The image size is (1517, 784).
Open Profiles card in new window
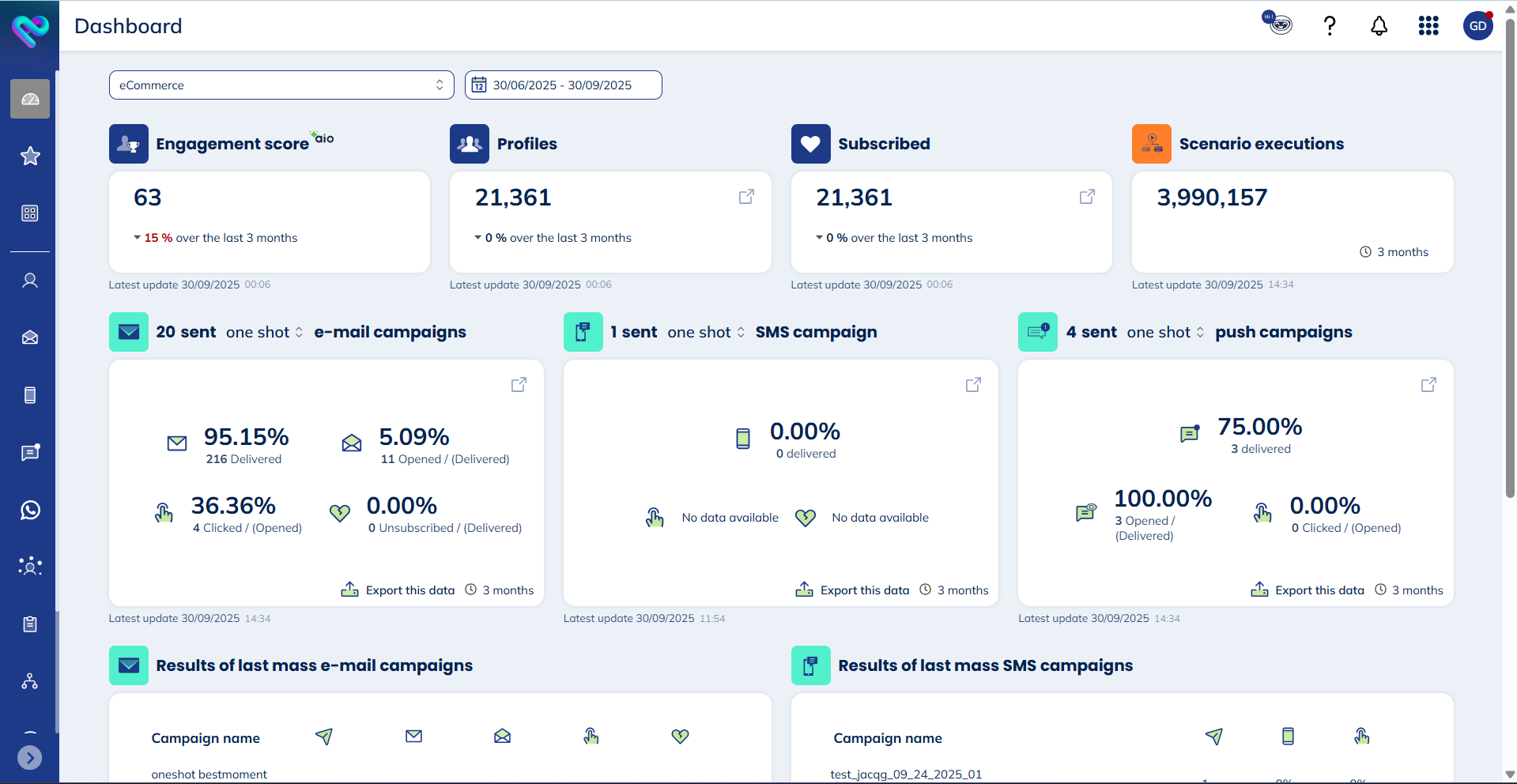click(x=745, y=197)
